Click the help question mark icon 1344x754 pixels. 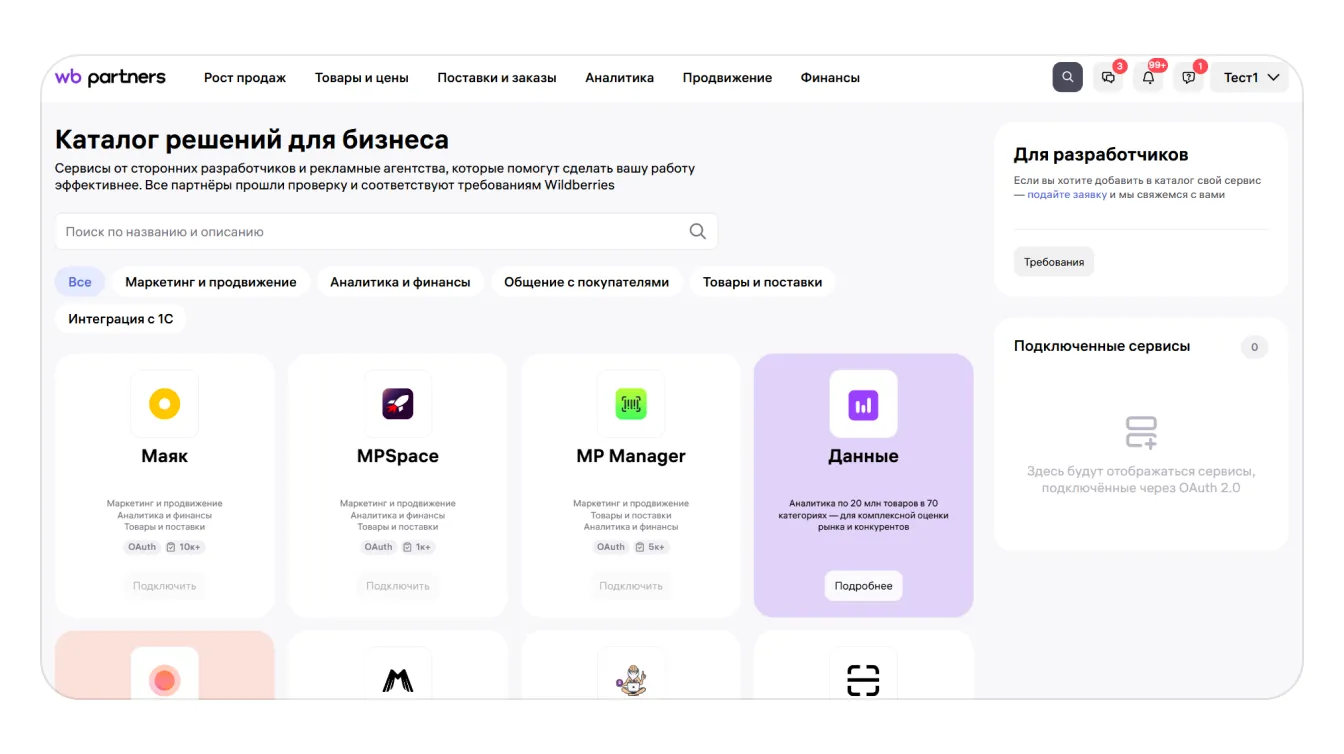[x=1188, y=77]
